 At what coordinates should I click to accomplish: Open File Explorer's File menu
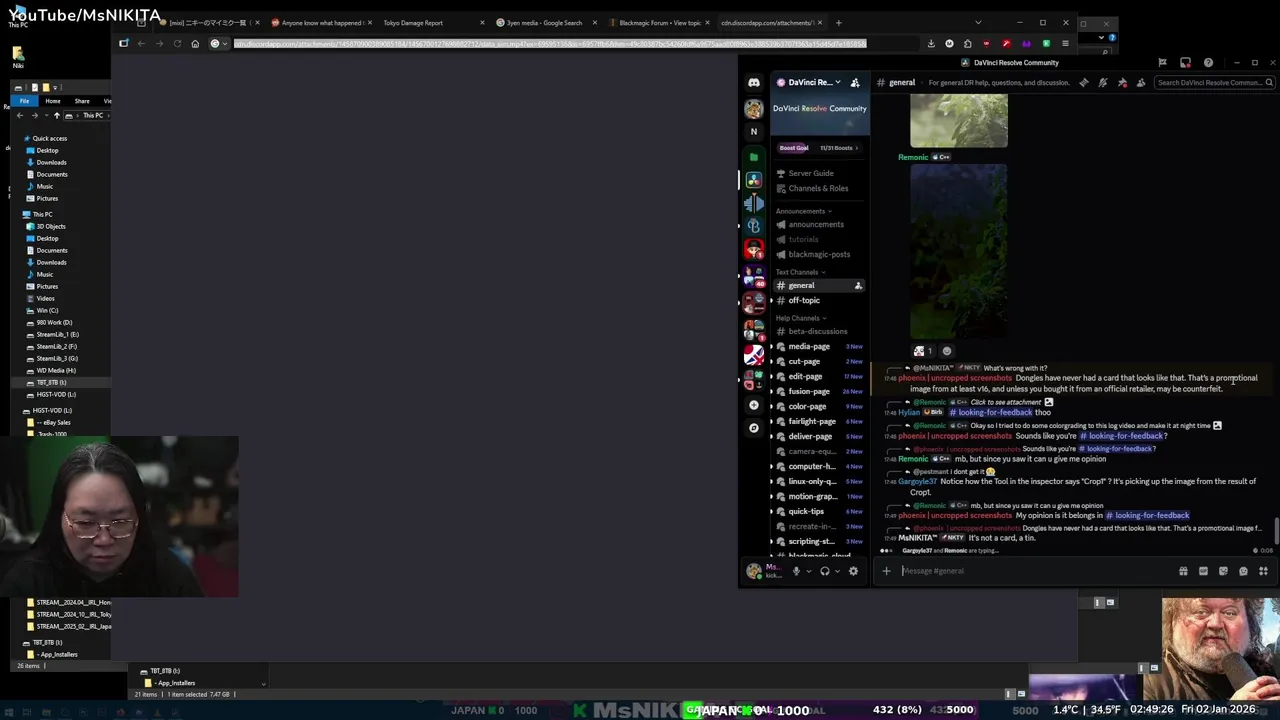[x=25, y=101]
